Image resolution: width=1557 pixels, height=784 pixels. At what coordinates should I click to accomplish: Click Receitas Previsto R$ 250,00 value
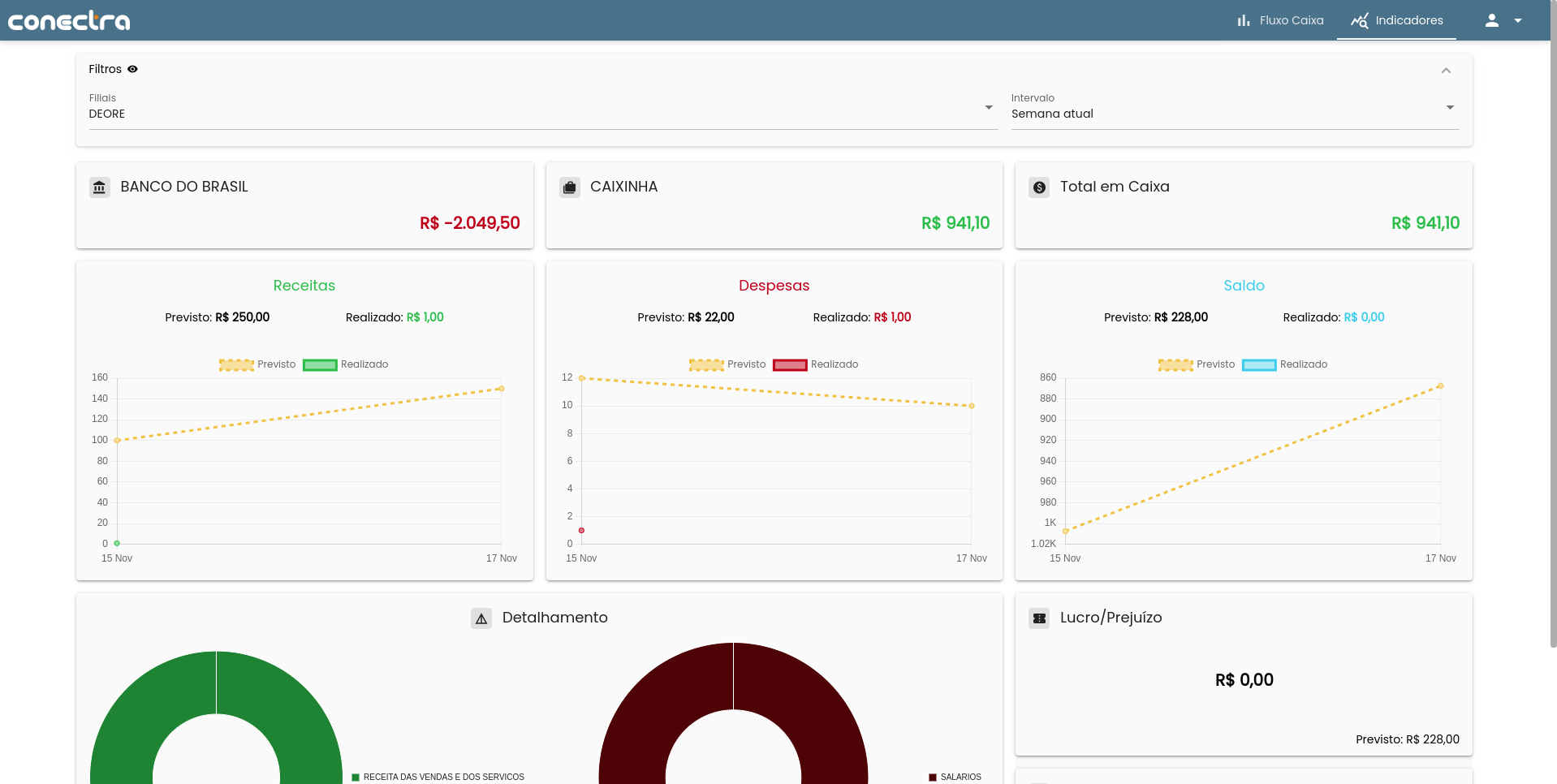click(x=242, y=317)
